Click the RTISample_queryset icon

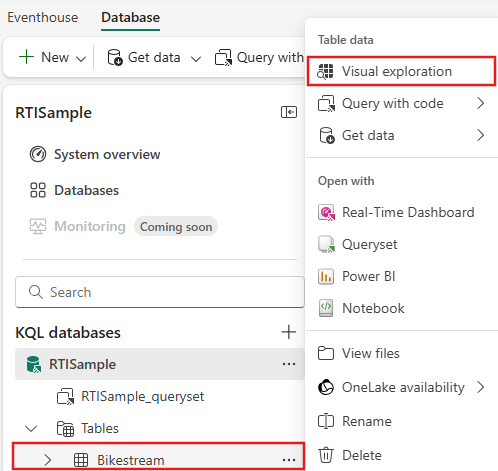coord(65,396)
